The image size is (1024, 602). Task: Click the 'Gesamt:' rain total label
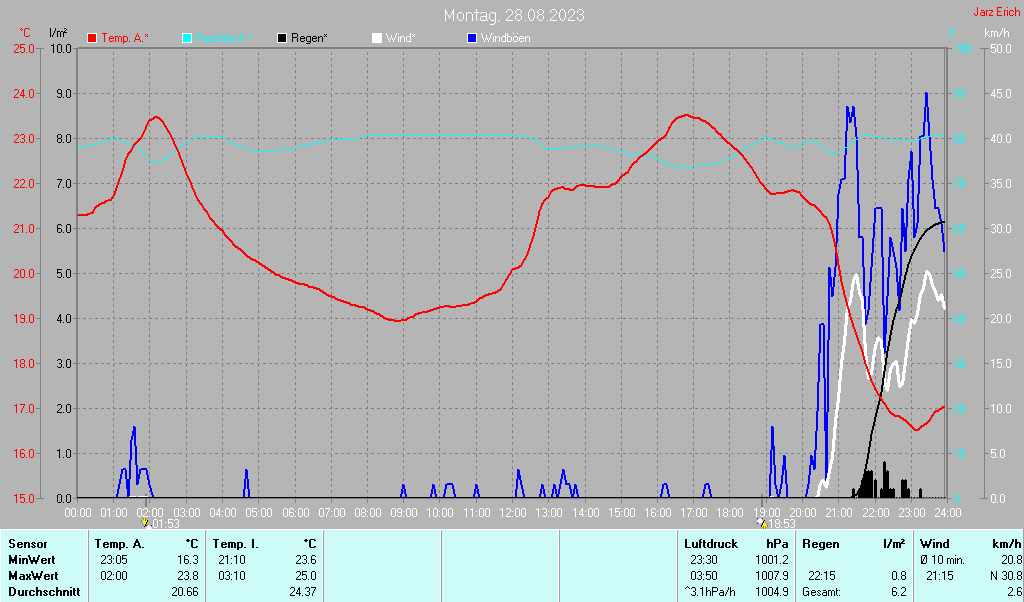(822, 592)
